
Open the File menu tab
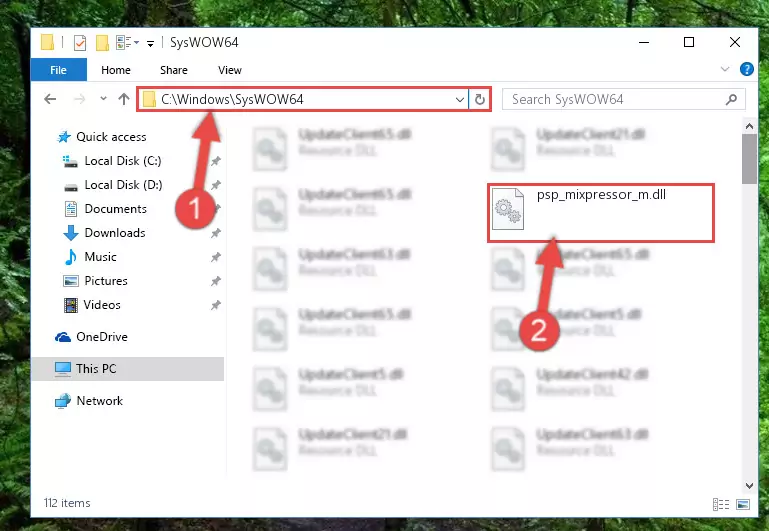pyautogui.click(x=58, y=70)
